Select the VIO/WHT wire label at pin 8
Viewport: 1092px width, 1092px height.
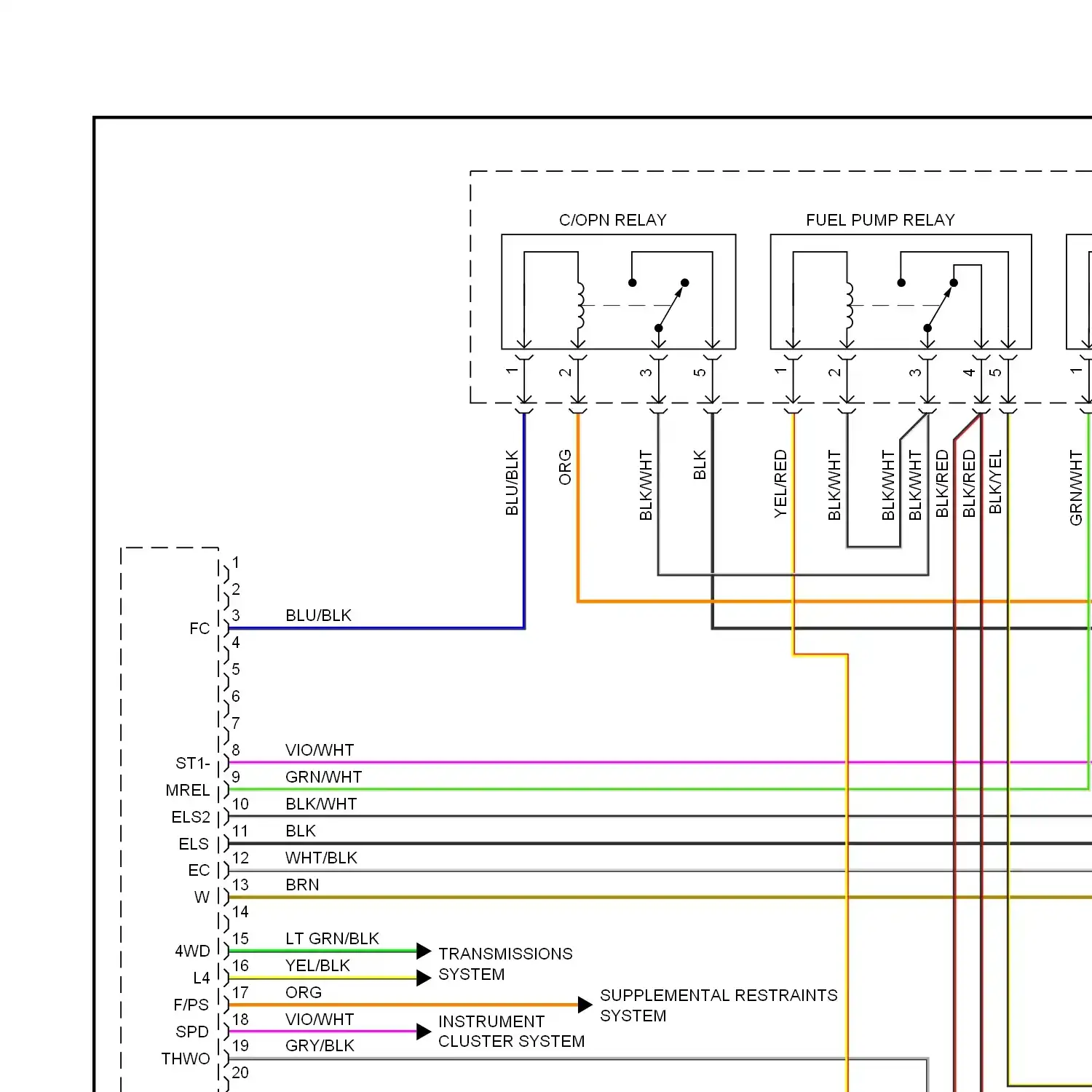[320, 750]
